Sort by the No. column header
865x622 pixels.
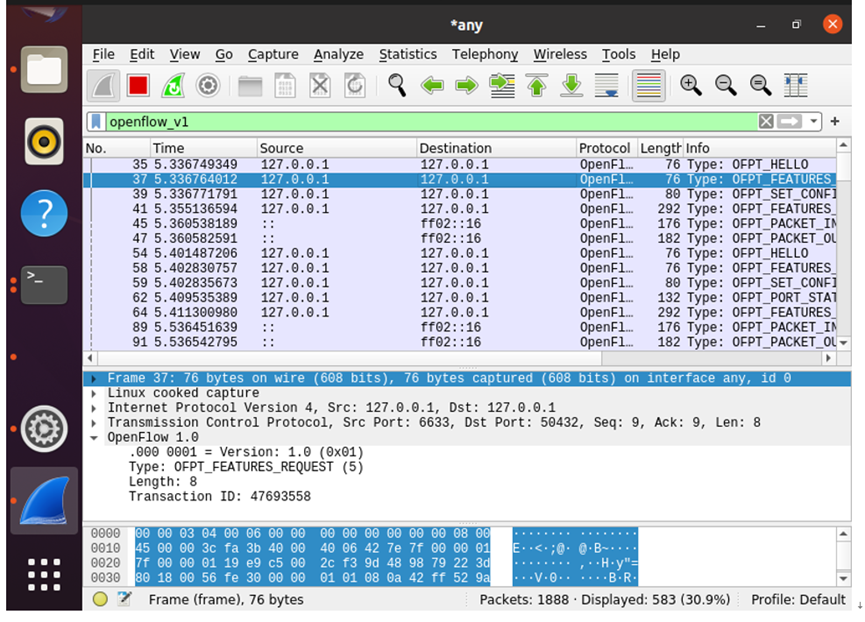[x=117, y=148]
